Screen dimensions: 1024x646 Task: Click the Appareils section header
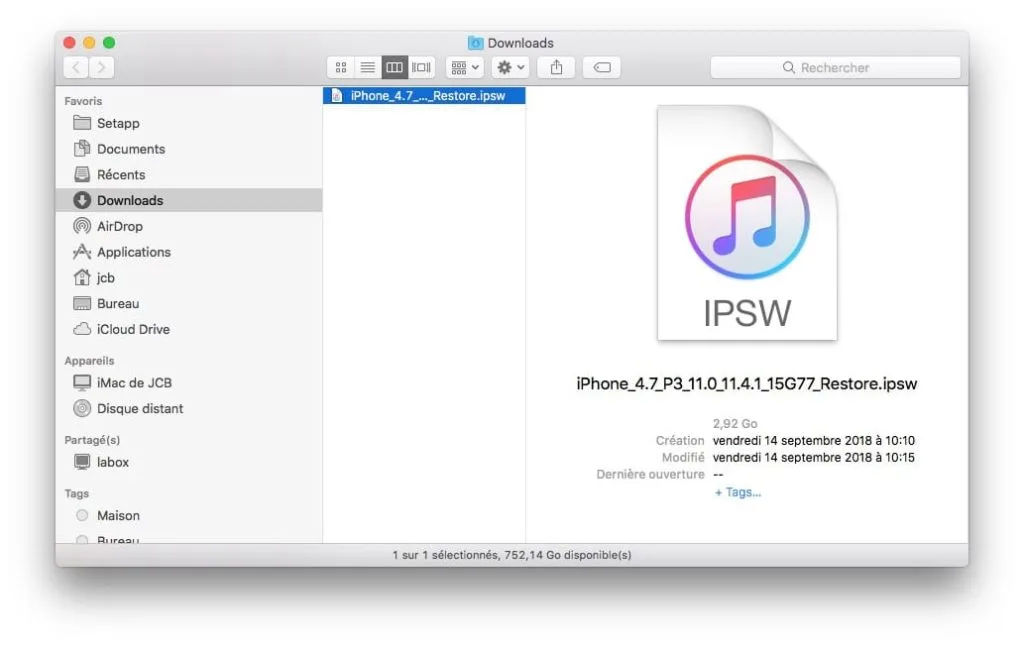89,361
